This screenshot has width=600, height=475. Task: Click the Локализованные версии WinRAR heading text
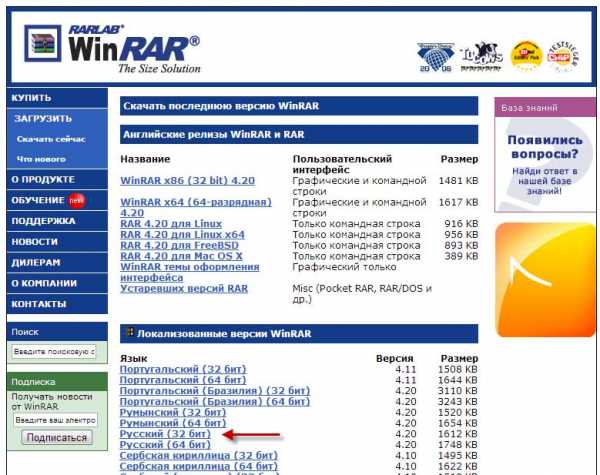(x=224, y=333)
